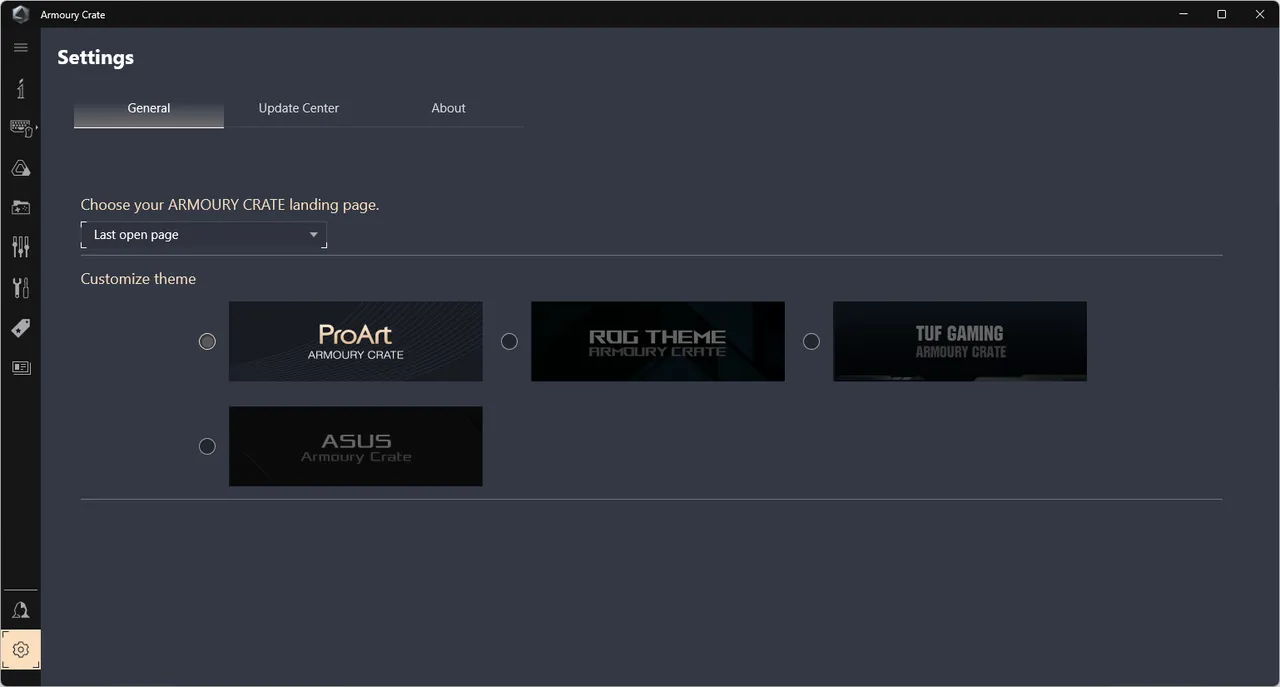The width and height of the screenshot is (1280, 687).
Task: Click the ProArt Armoury Crate theme thumbnail
Action: tap(356, 341)
